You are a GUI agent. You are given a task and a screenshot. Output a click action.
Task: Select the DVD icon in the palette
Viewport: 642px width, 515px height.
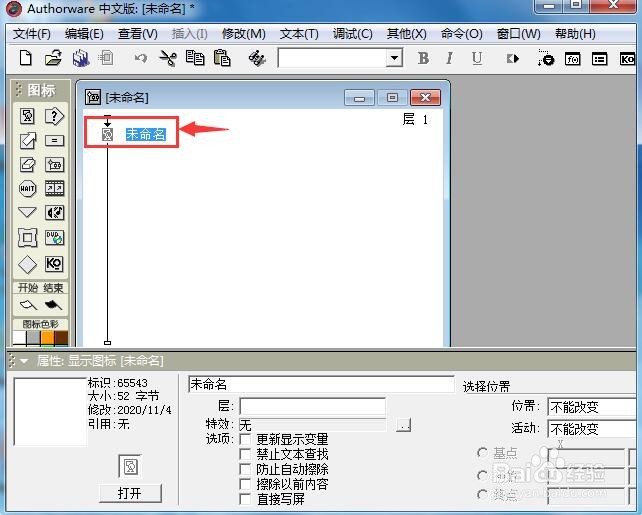coord(54,238)
